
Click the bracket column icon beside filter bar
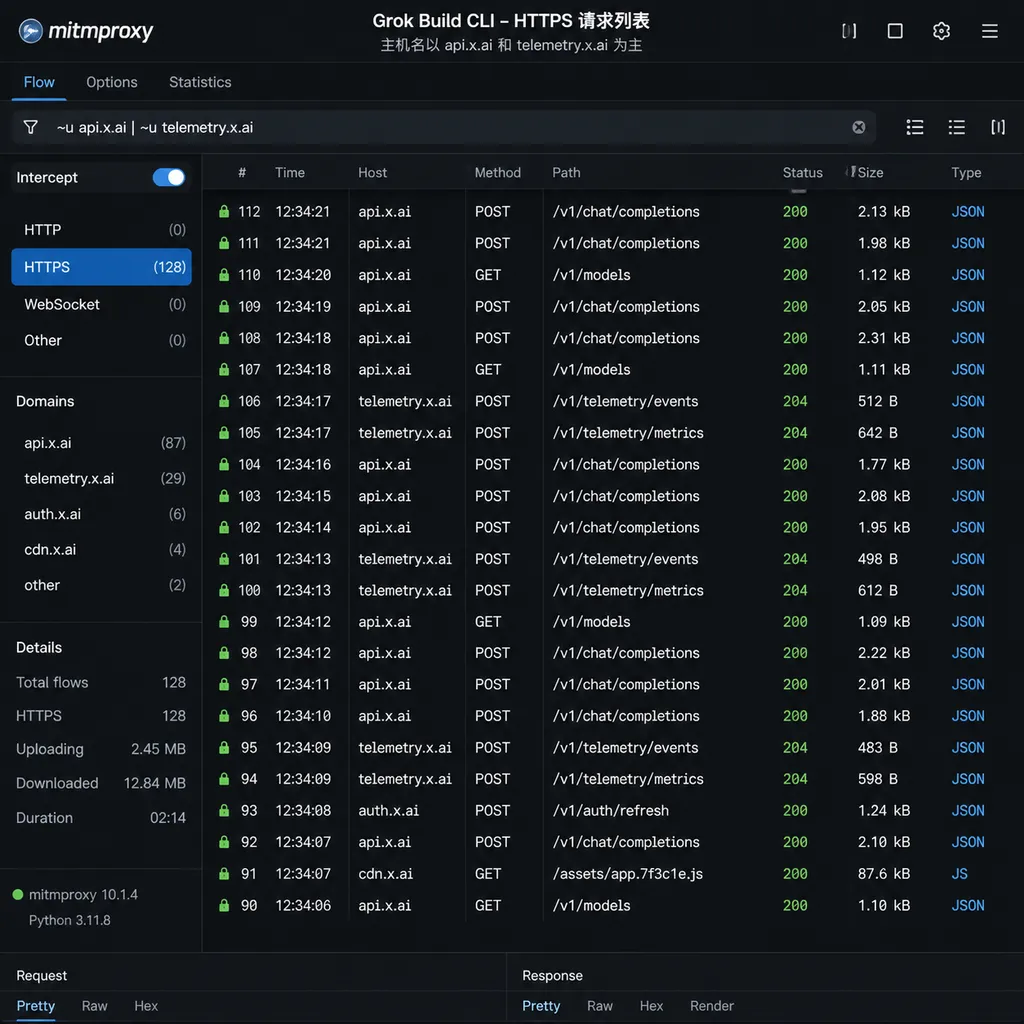click(997, 127)
